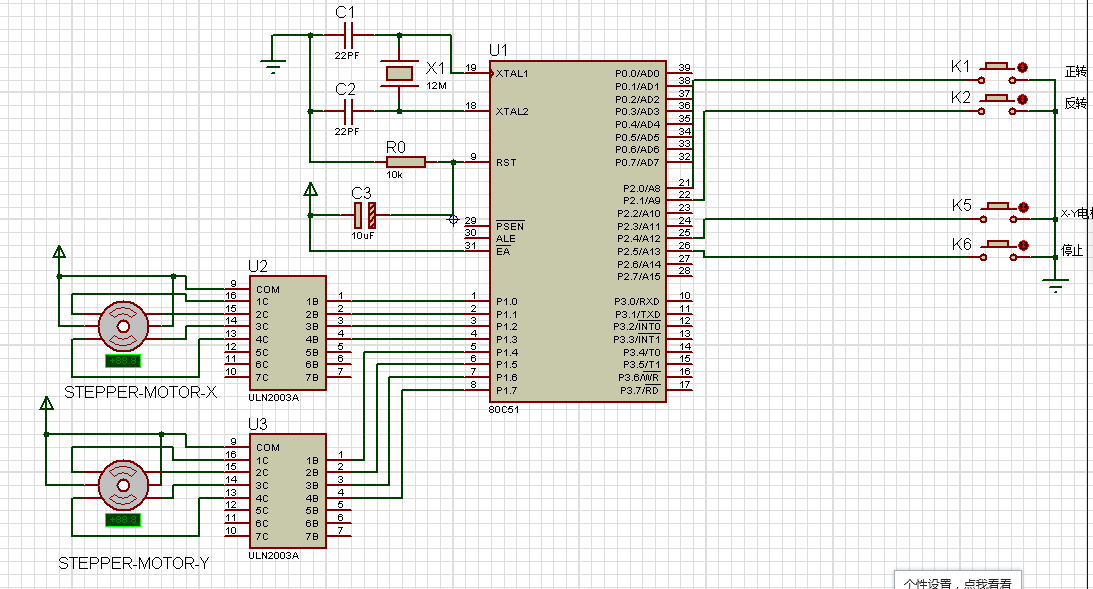Click the K5 reference label

click(962, 206)
